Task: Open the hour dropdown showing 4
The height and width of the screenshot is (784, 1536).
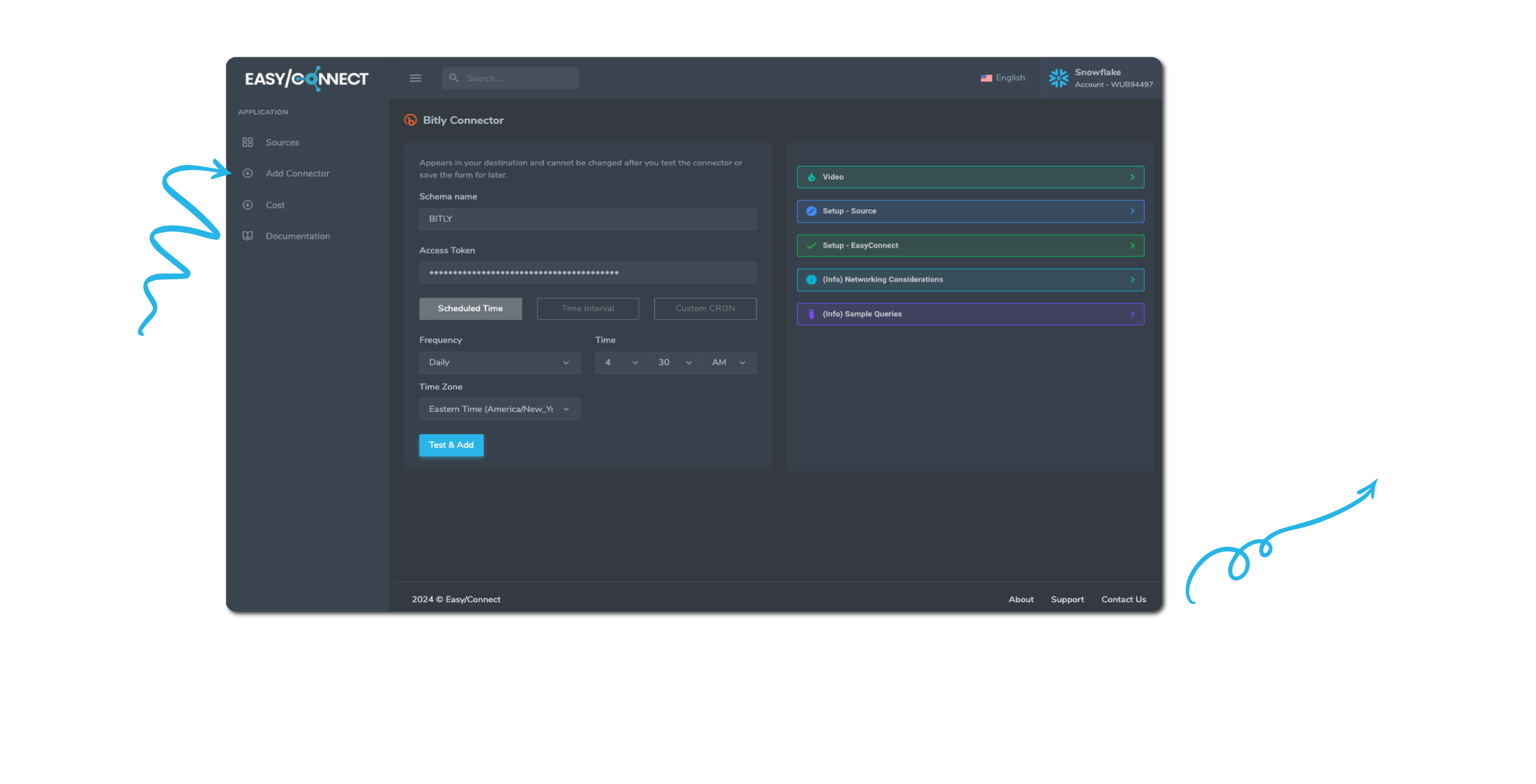Action: (x=622, y=363)
